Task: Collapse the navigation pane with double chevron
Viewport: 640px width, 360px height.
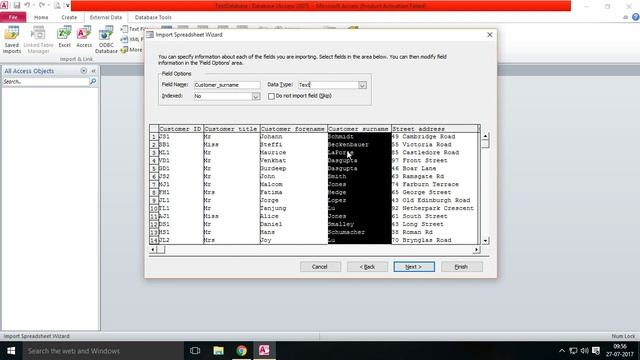Action: pyautogui.click(x=93, y=71)
